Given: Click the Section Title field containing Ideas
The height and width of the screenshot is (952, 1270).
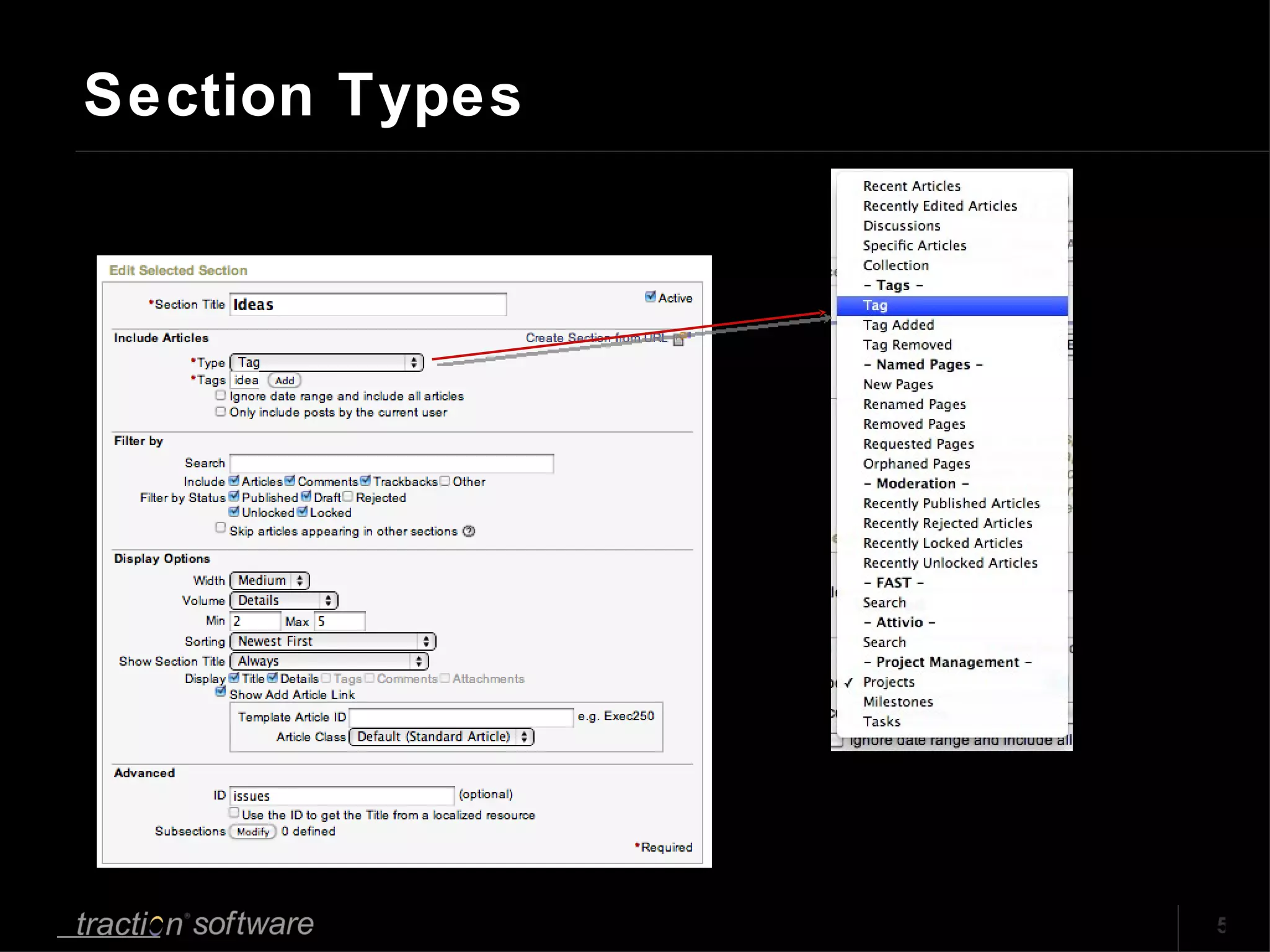Looking at the screenshot, I should click(x=368, y=304).
